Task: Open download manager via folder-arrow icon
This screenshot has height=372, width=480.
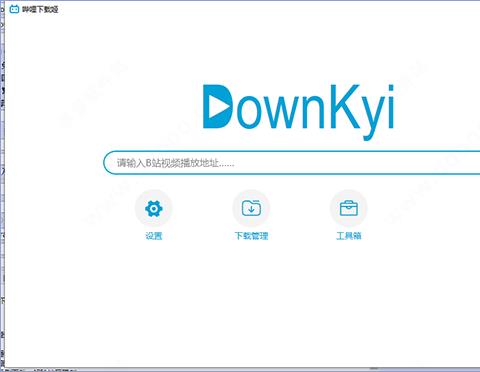Action: point(251,208)
